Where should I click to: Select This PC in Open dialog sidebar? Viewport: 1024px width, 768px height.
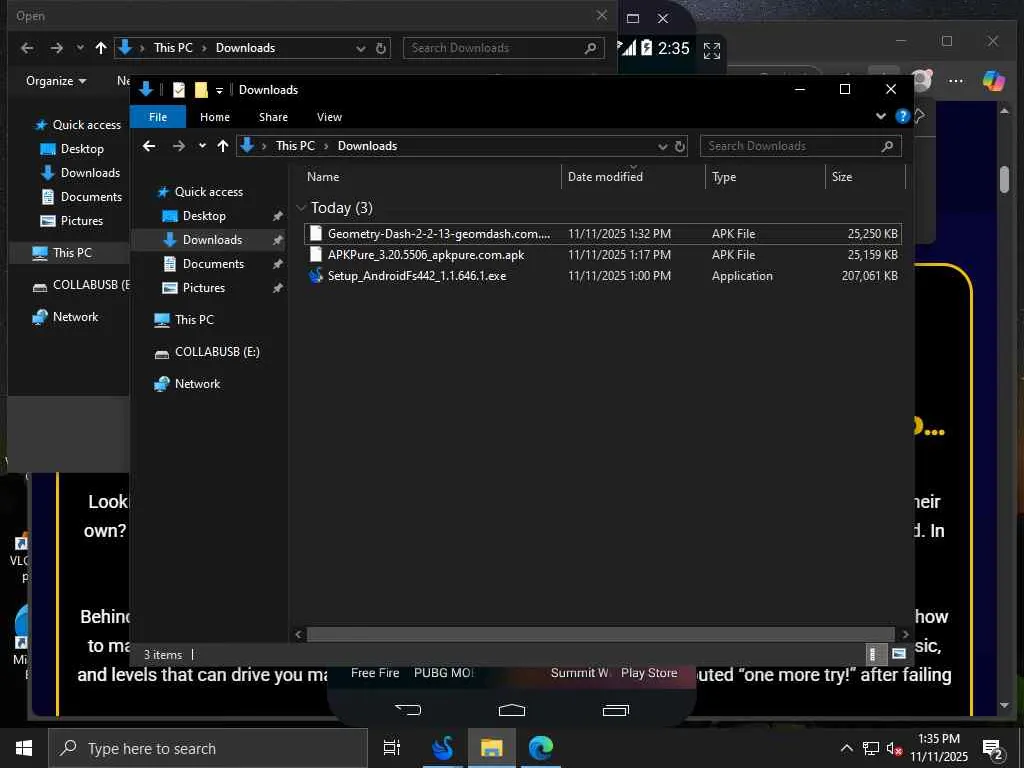tap(72, 253)
